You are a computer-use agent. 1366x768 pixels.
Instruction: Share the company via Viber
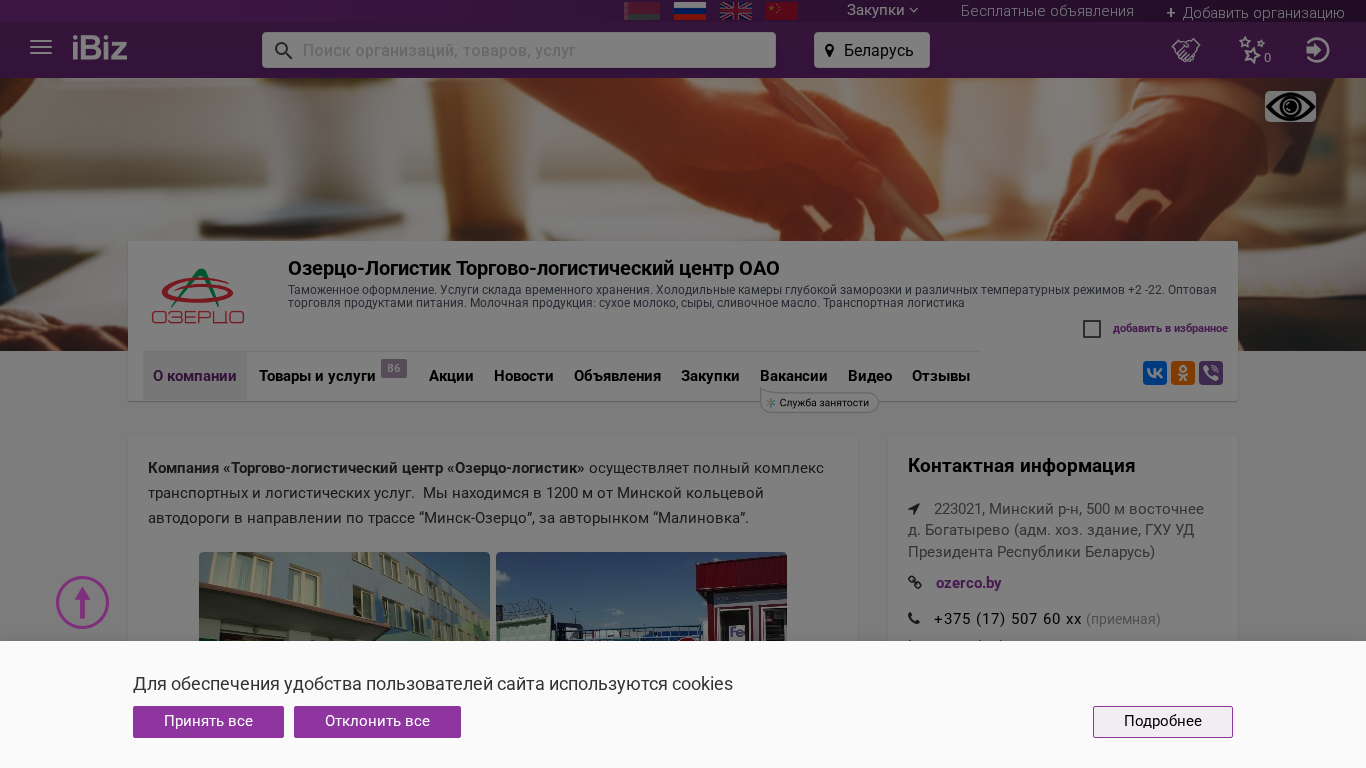pos(1211,373)
